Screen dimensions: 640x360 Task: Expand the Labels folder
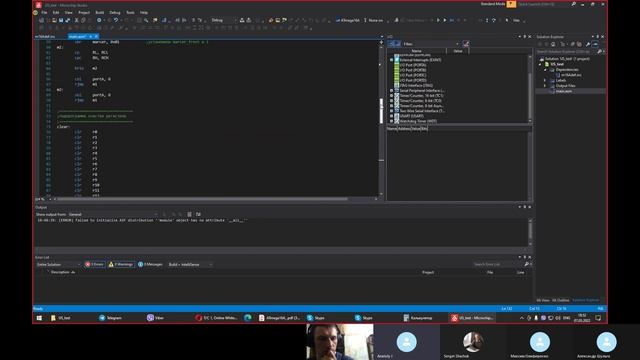click(x=545, y=80)
